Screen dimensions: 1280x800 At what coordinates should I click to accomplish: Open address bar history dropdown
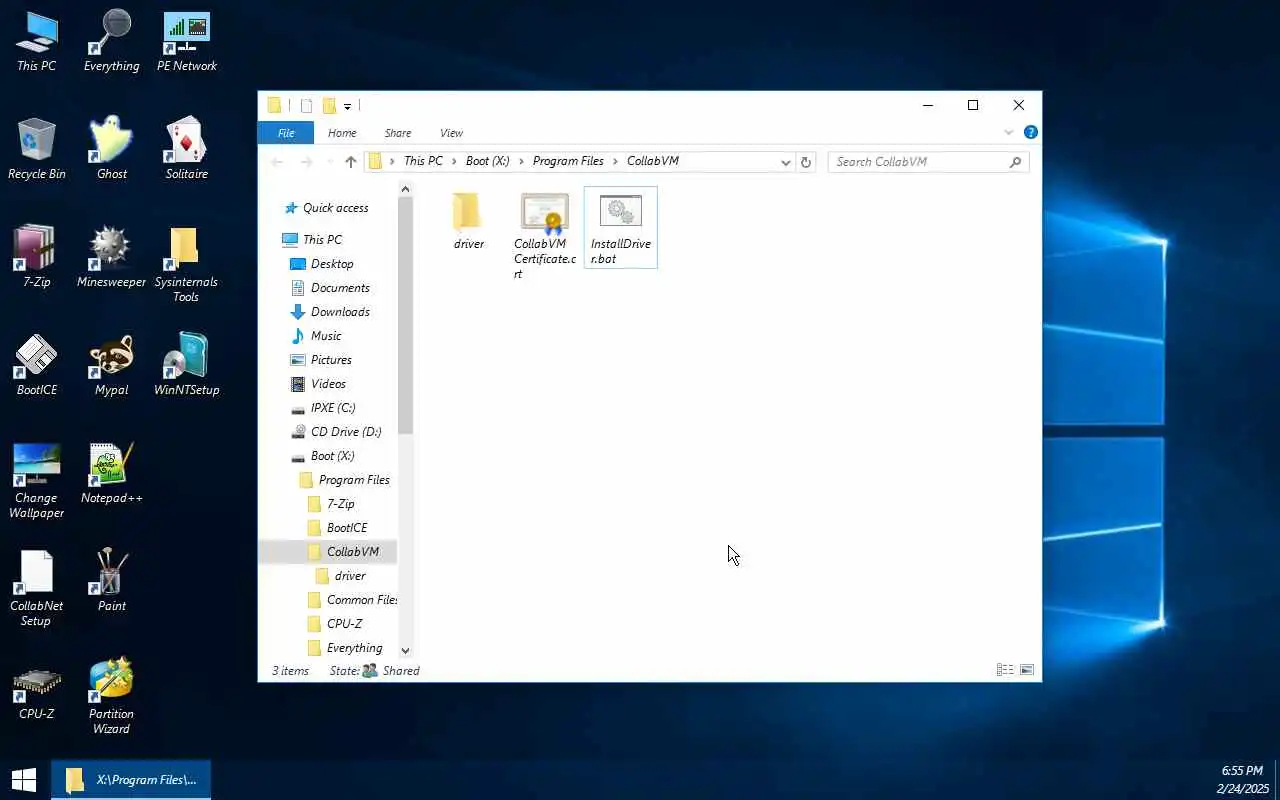(x=786, y=161)
